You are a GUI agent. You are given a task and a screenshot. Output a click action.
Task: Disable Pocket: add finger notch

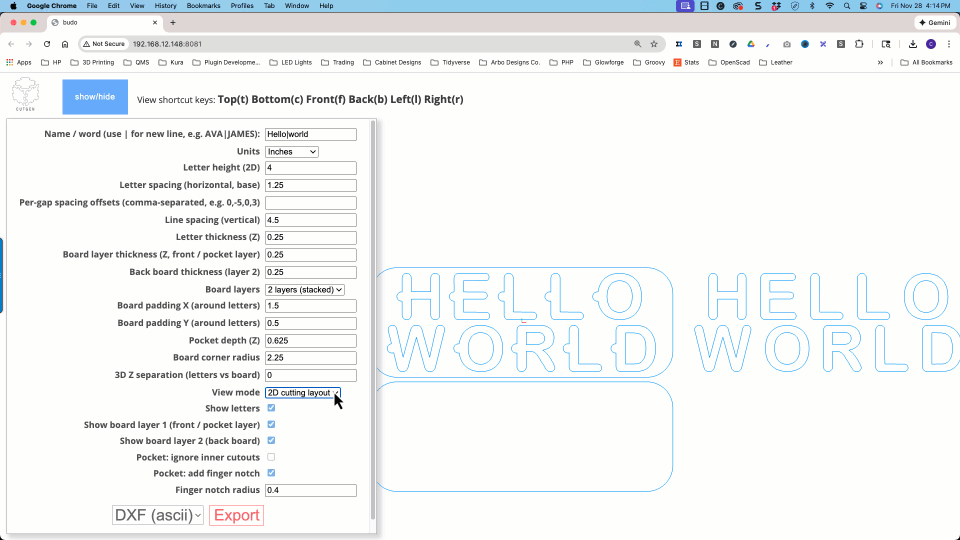click(x=271, y=473)
